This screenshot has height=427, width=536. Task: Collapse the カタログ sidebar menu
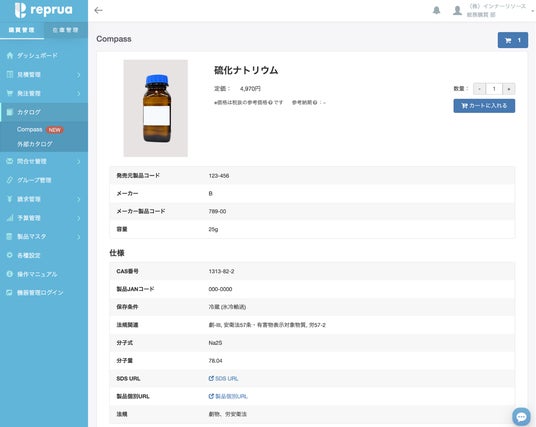click(44, 112)
